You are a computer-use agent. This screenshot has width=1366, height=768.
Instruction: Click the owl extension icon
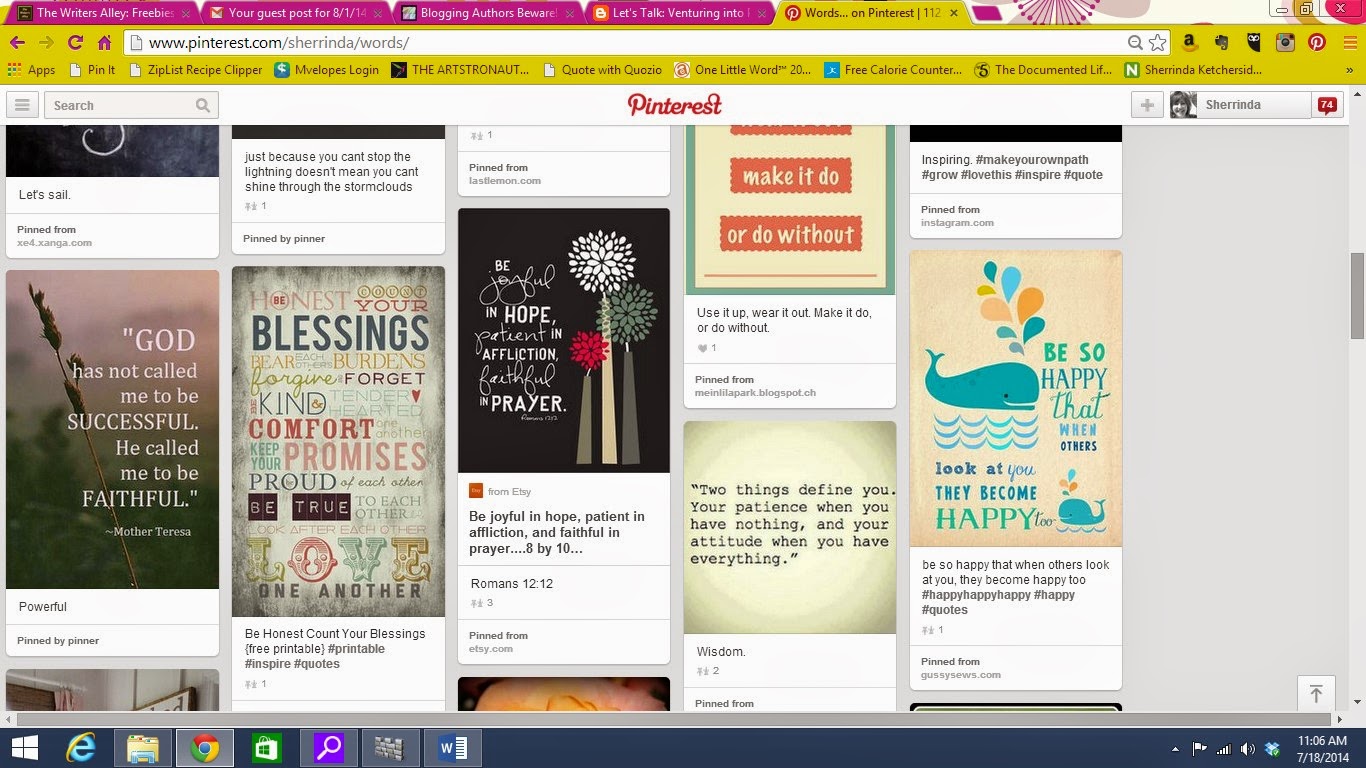click(x=1254, y=43)
